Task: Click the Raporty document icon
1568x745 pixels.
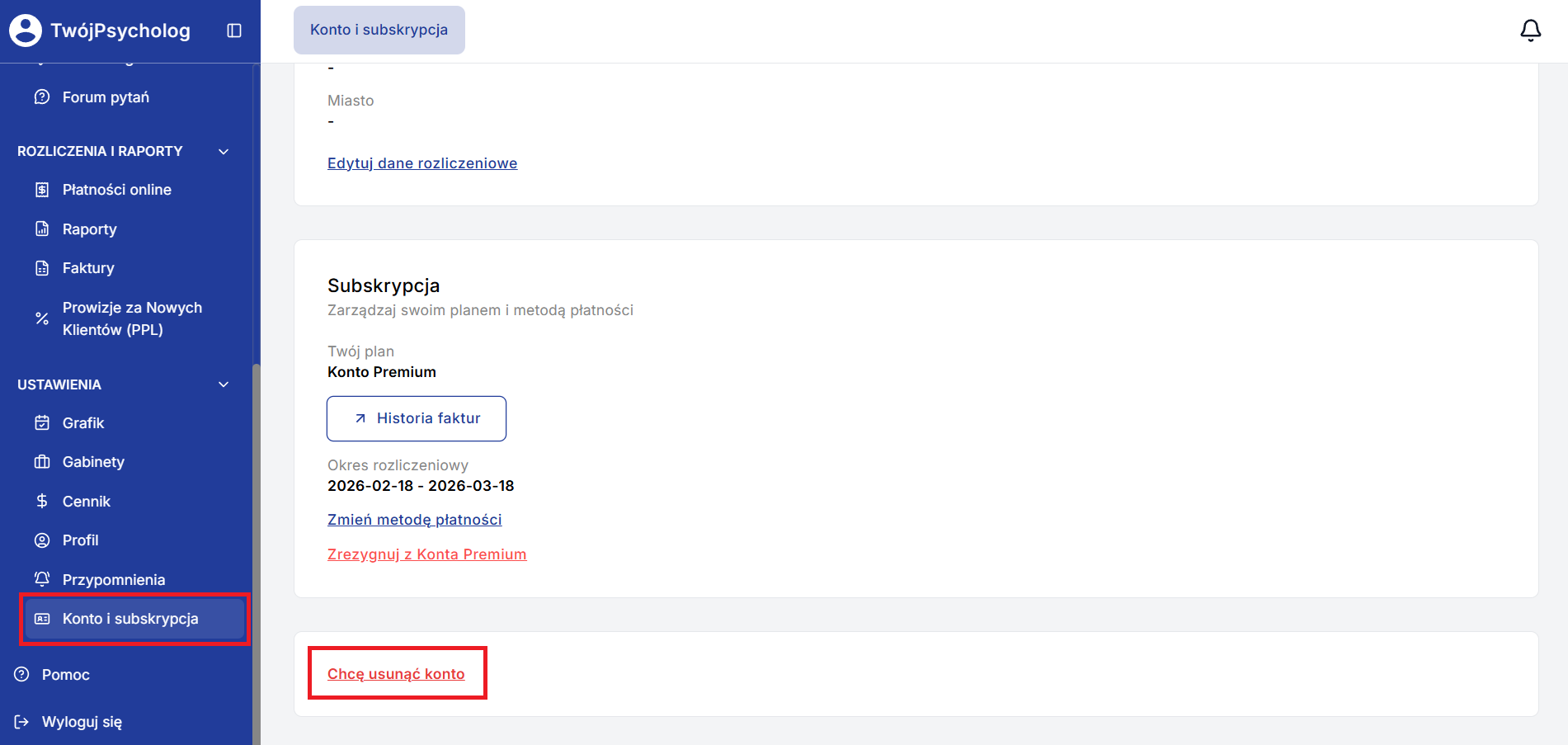Action: [42, 229]
